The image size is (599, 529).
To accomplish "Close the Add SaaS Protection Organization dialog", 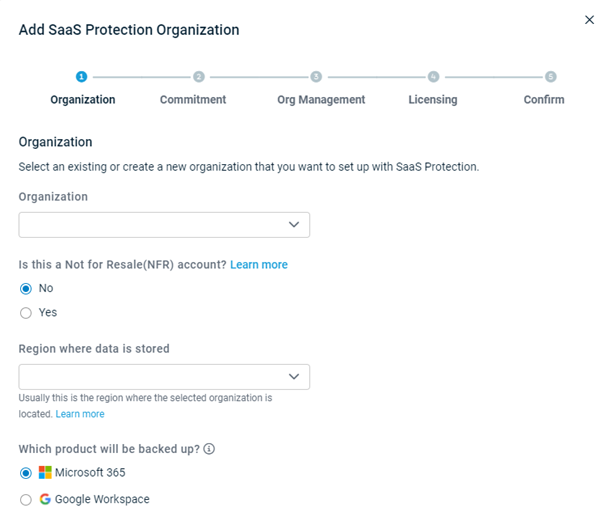I will click(589, 20).
